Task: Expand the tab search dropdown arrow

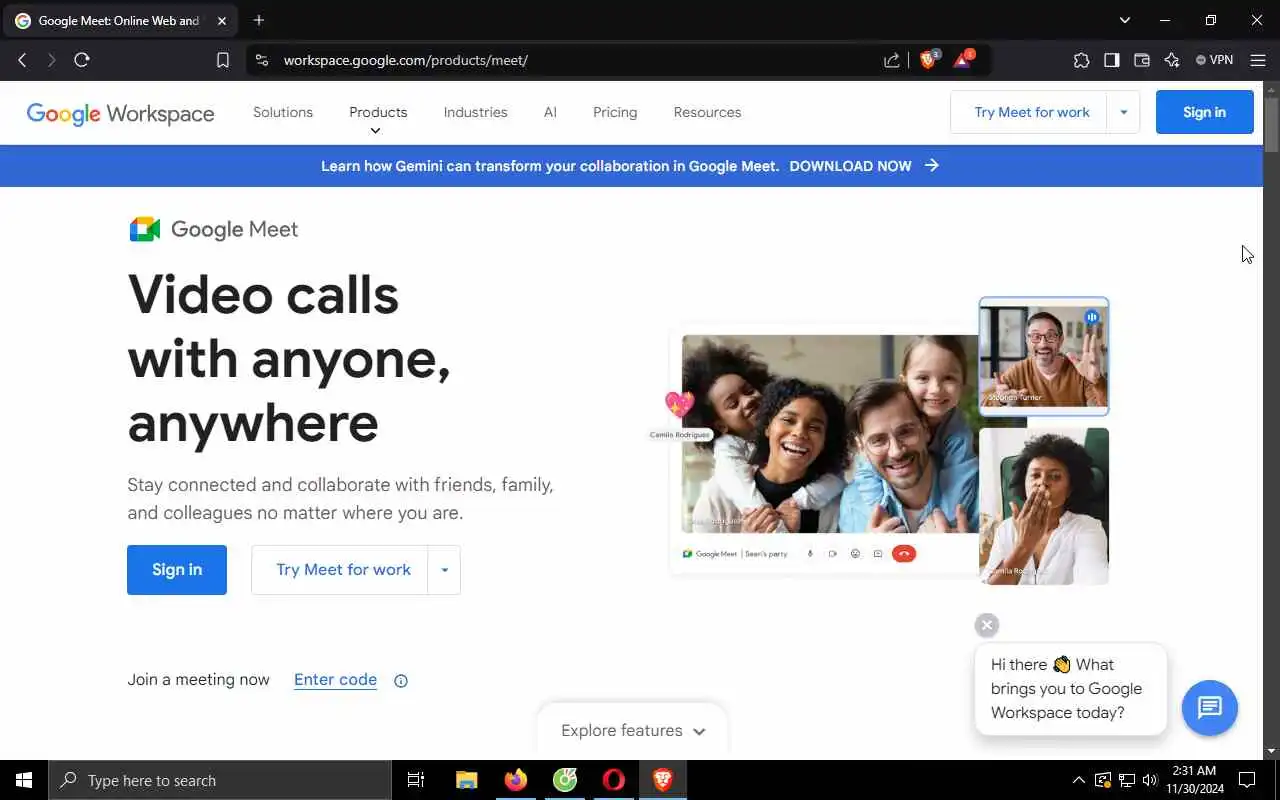Action: click(1124, 20)
